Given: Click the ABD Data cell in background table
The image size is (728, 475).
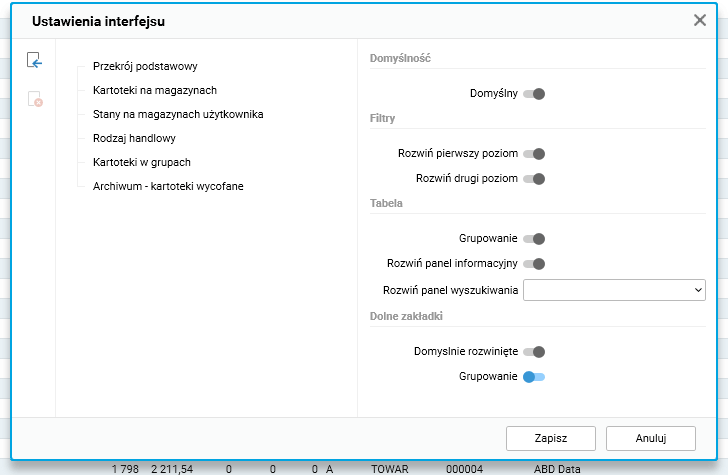Looking at the screenshot, I should tap(558, 468).
